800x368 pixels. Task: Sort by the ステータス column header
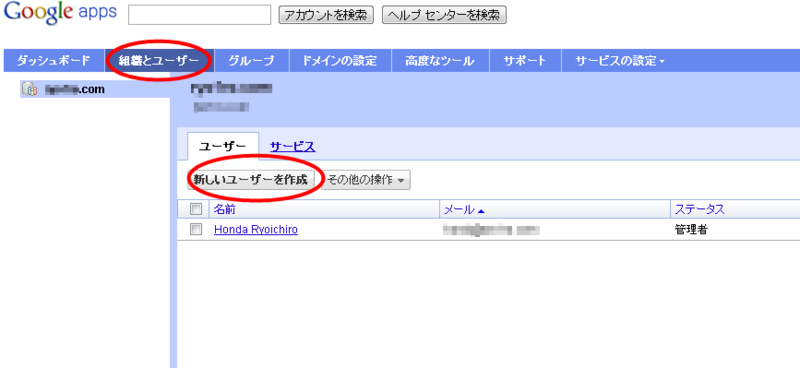[x=699, y=209]
